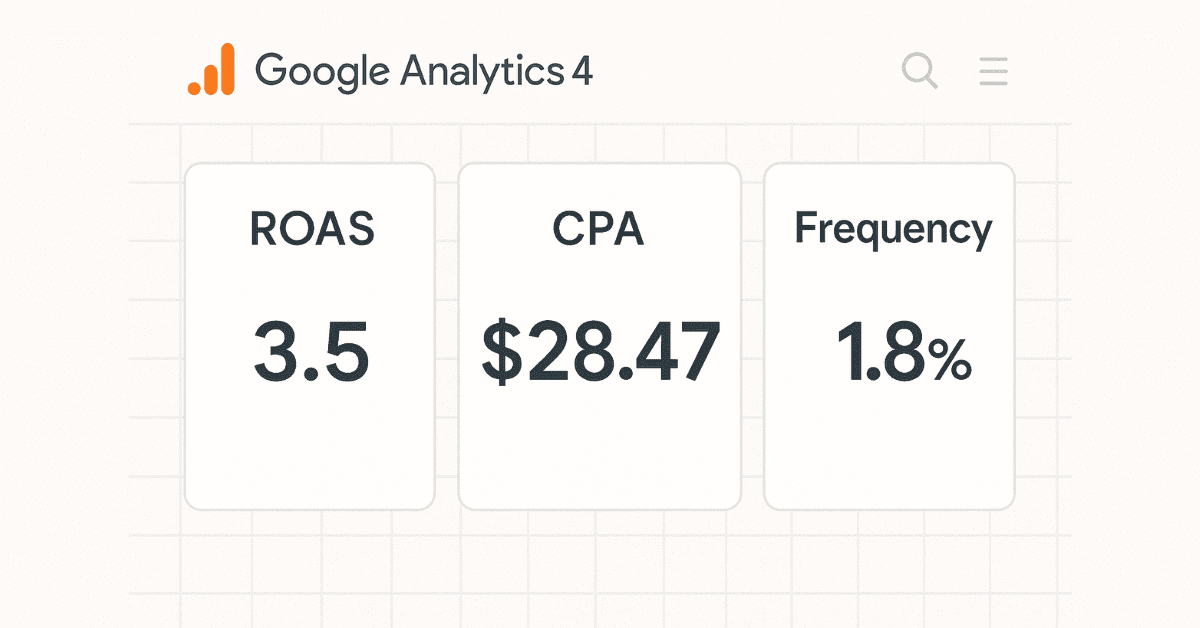The image size is (1200, 628).
Task: Open the hamburger menu icon
Action: (993, 72)
